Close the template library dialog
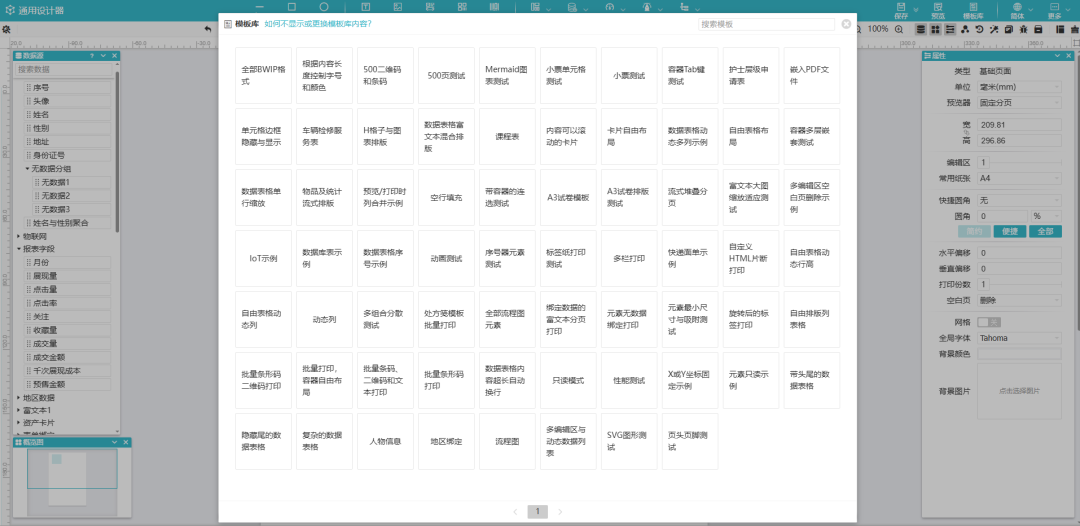The width and height of the screenshot is (1080, 526). point(847,24)
